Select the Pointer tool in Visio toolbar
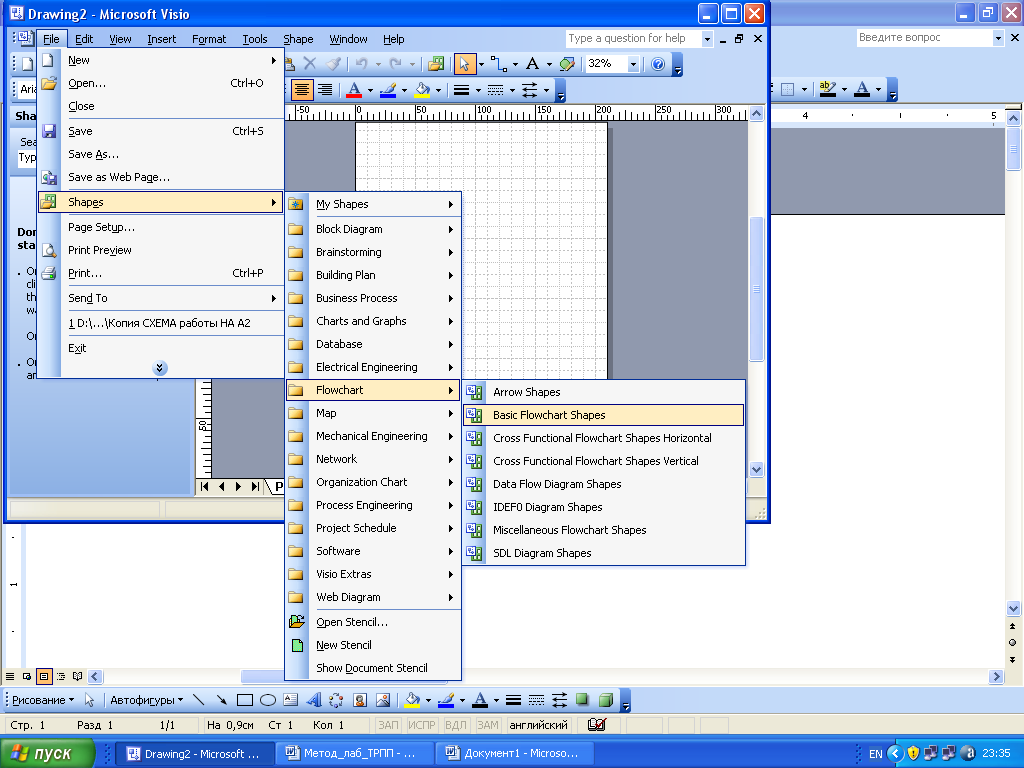This screenshot has width=1024, height=768. 464,64
